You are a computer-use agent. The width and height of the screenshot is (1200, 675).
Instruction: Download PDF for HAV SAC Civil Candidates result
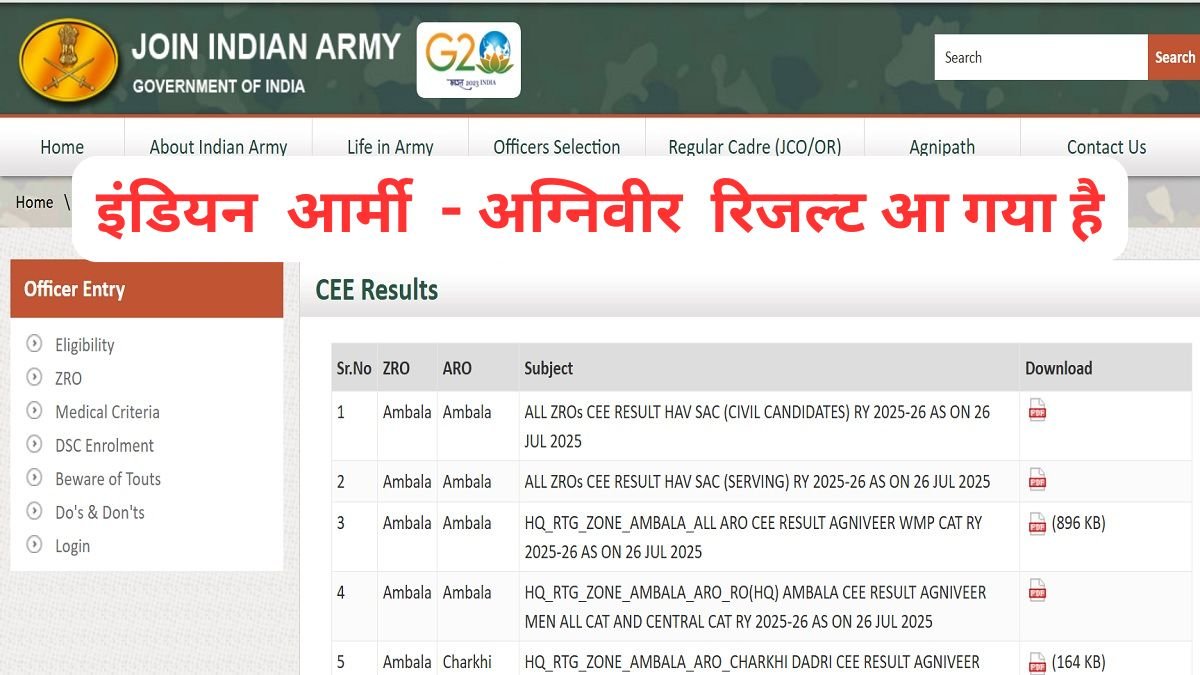click(x=1037, y=410)
